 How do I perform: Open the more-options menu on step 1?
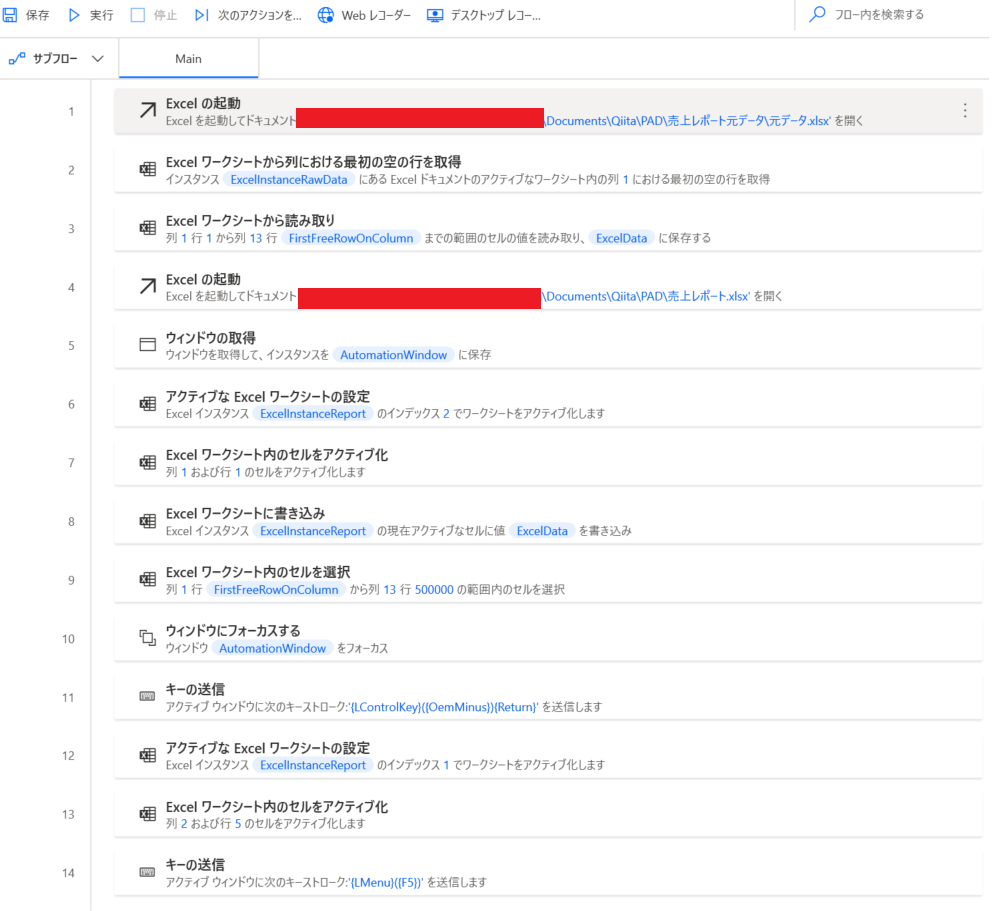tap(965, 110)
